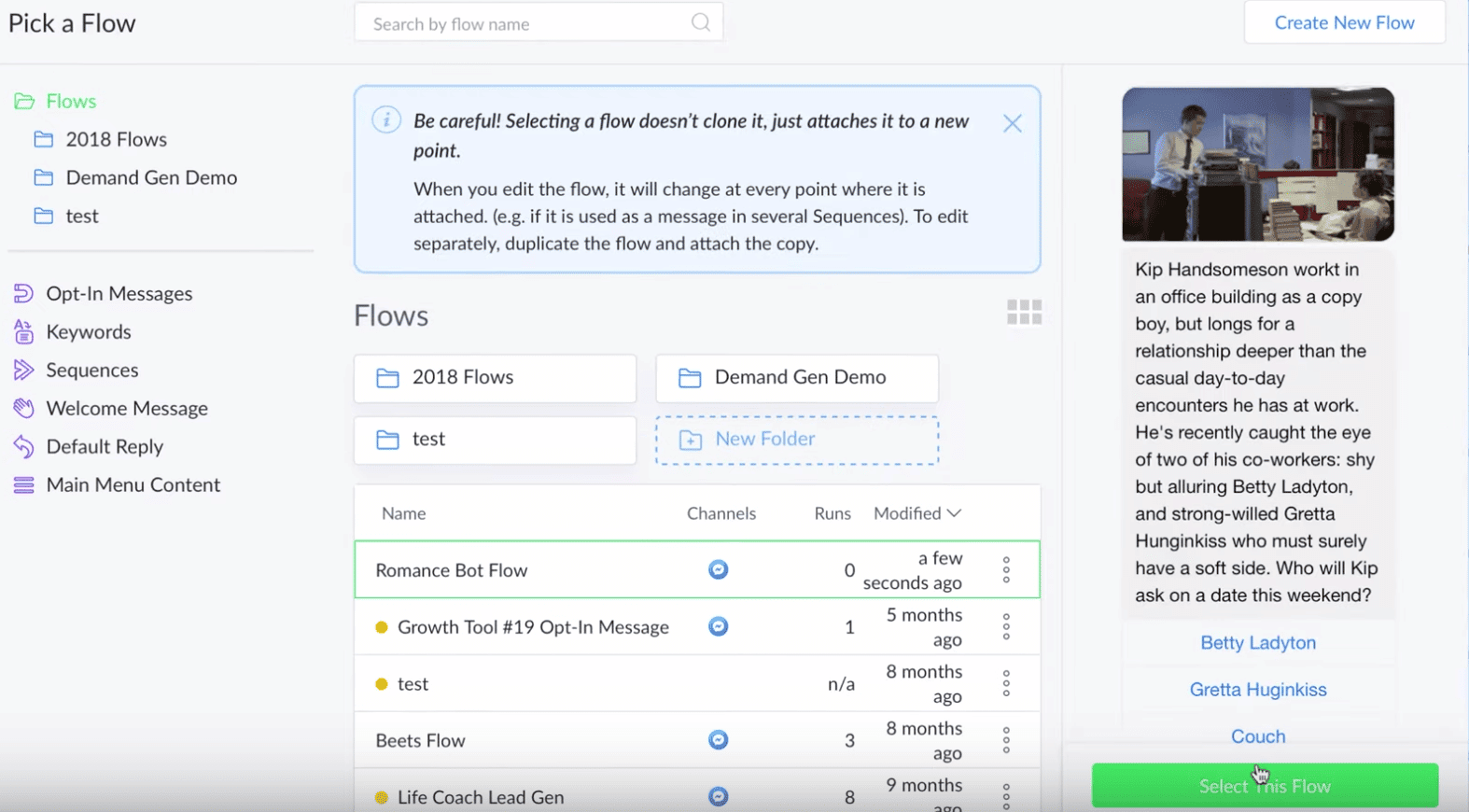Click the search magnifier icon
This screenshot has height=812, width=1469.
(701, 22)
